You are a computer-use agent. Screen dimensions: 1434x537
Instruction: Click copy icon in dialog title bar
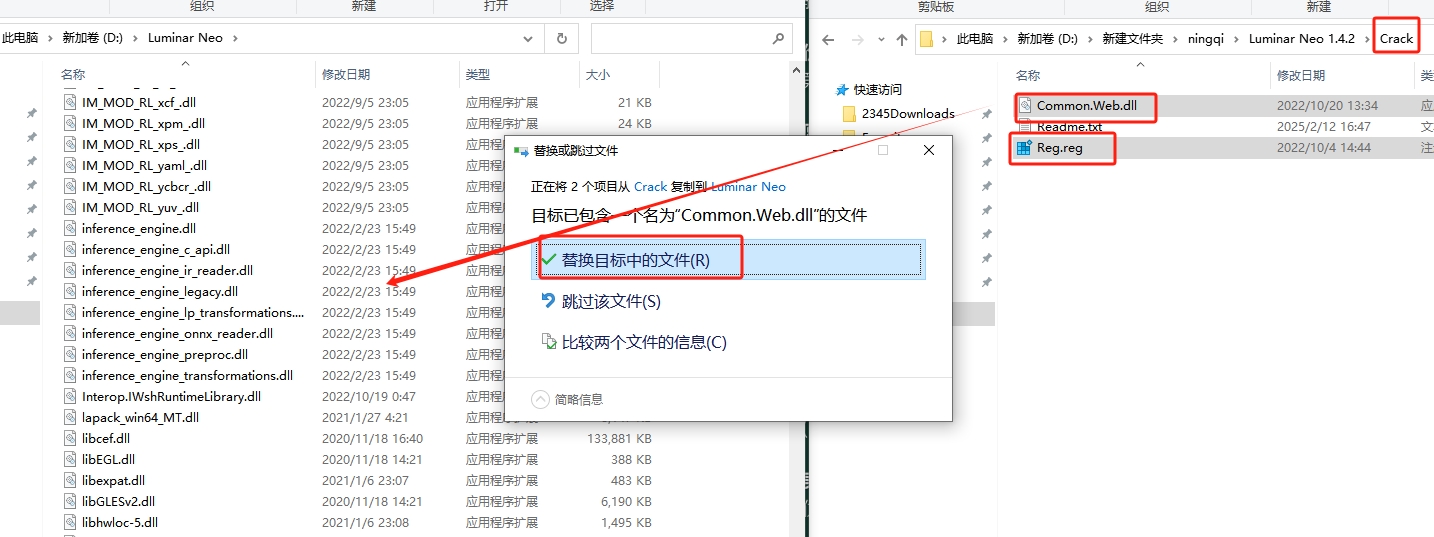[520, 151]
